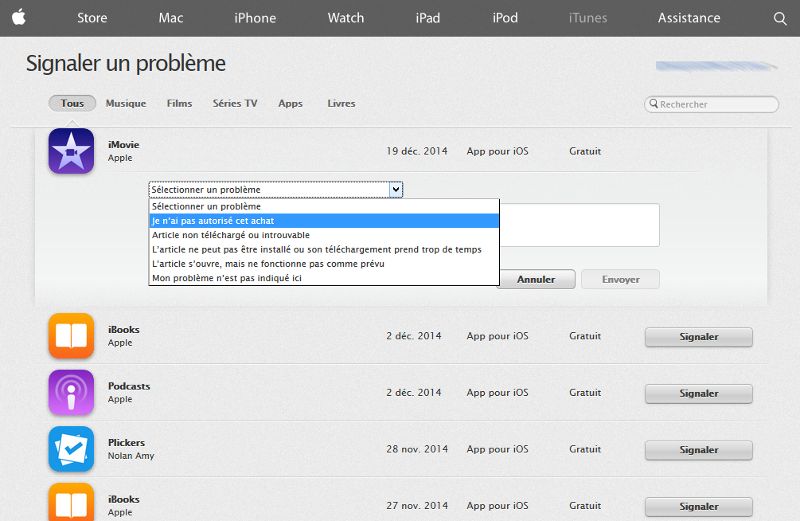800x521 pixels.
Task: Click the Plickers app title
Action: (127, 442)
